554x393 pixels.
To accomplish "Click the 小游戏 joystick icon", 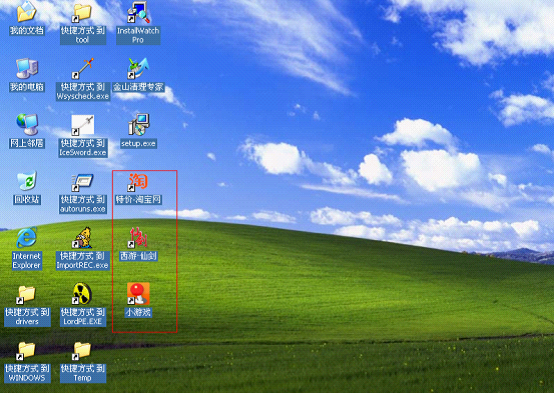I will point(138,294).
